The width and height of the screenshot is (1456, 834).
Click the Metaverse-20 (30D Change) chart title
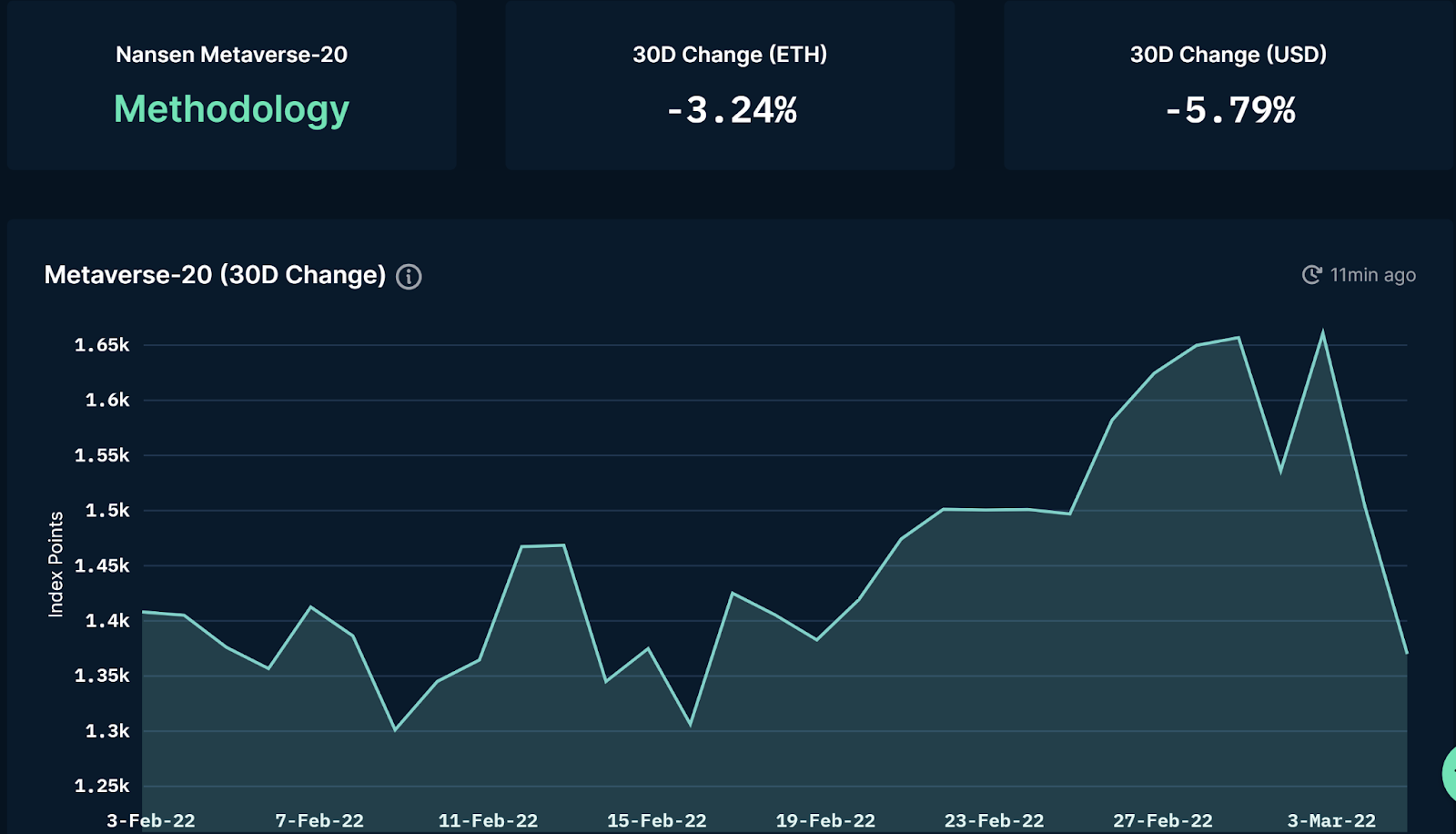click(215, 275)
